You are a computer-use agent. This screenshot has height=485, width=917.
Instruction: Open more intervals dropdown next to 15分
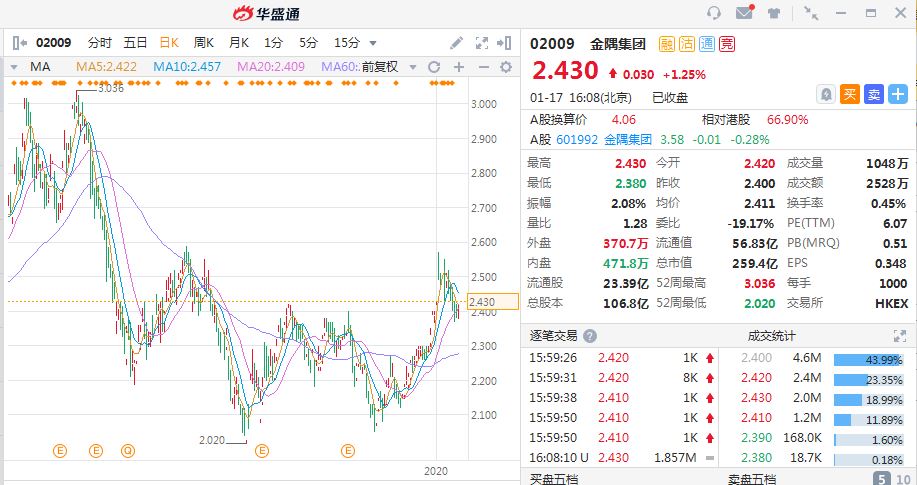click(373, 43)
